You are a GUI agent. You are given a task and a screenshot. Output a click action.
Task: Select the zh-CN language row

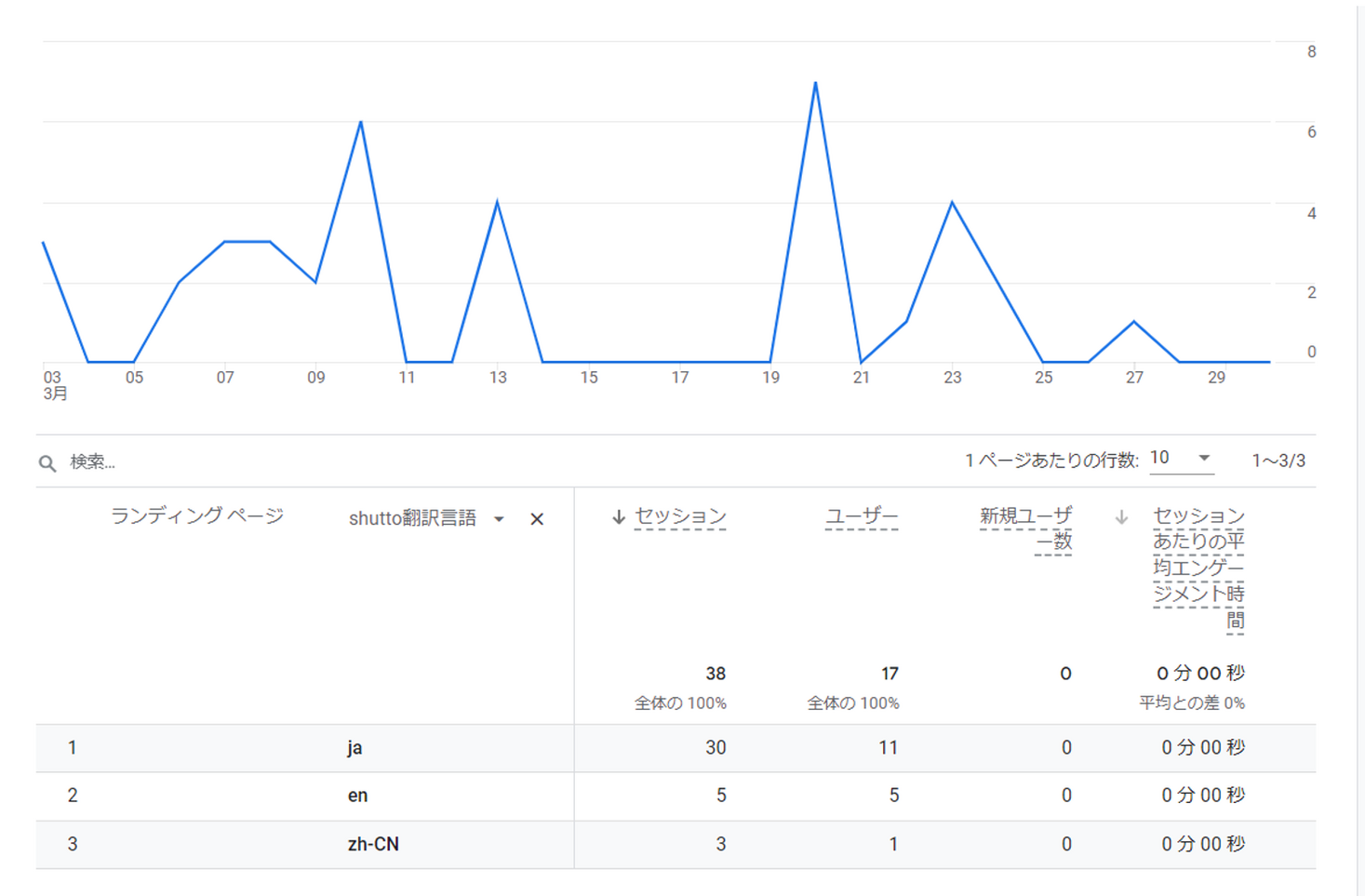click(676, 845)
